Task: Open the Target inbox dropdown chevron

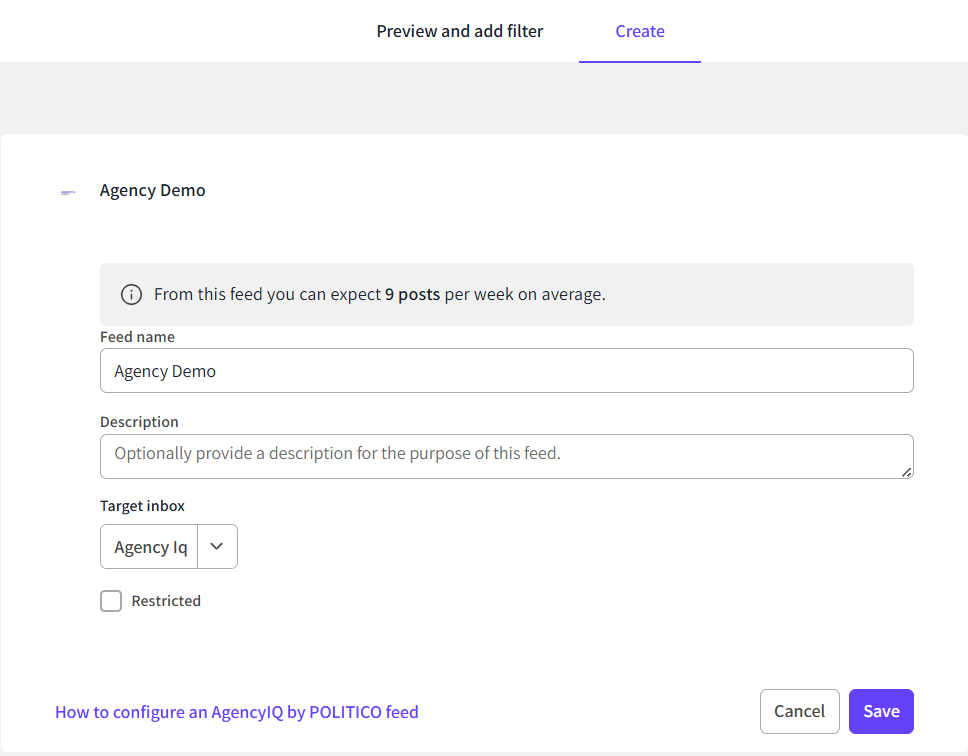Action: [217, 547]
